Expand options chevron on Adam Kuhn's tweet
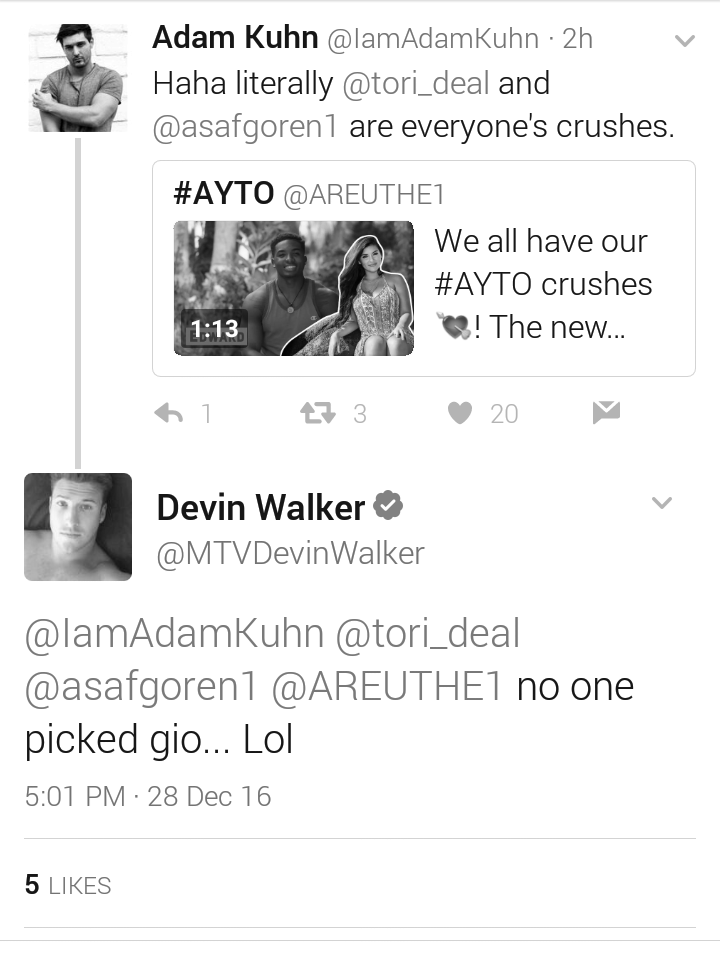The height and width of the screenshot is (960, 720). click(x=684, y=41)
